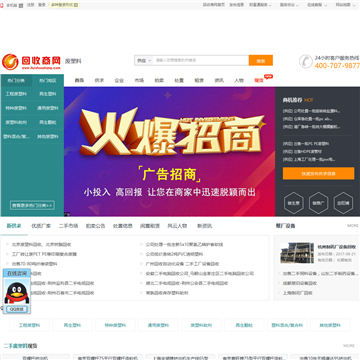This screenshot has height=360, width=360.
Task: Open listing 公司低价急销2吨PVC透明塑料
Action: 174,254
